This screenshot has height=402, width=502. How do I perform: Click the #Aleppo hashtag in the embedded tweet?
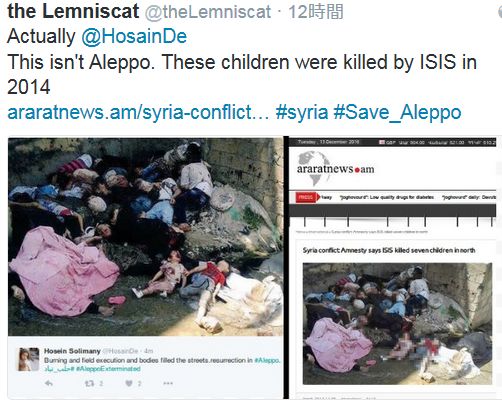(x=267, y=360)
